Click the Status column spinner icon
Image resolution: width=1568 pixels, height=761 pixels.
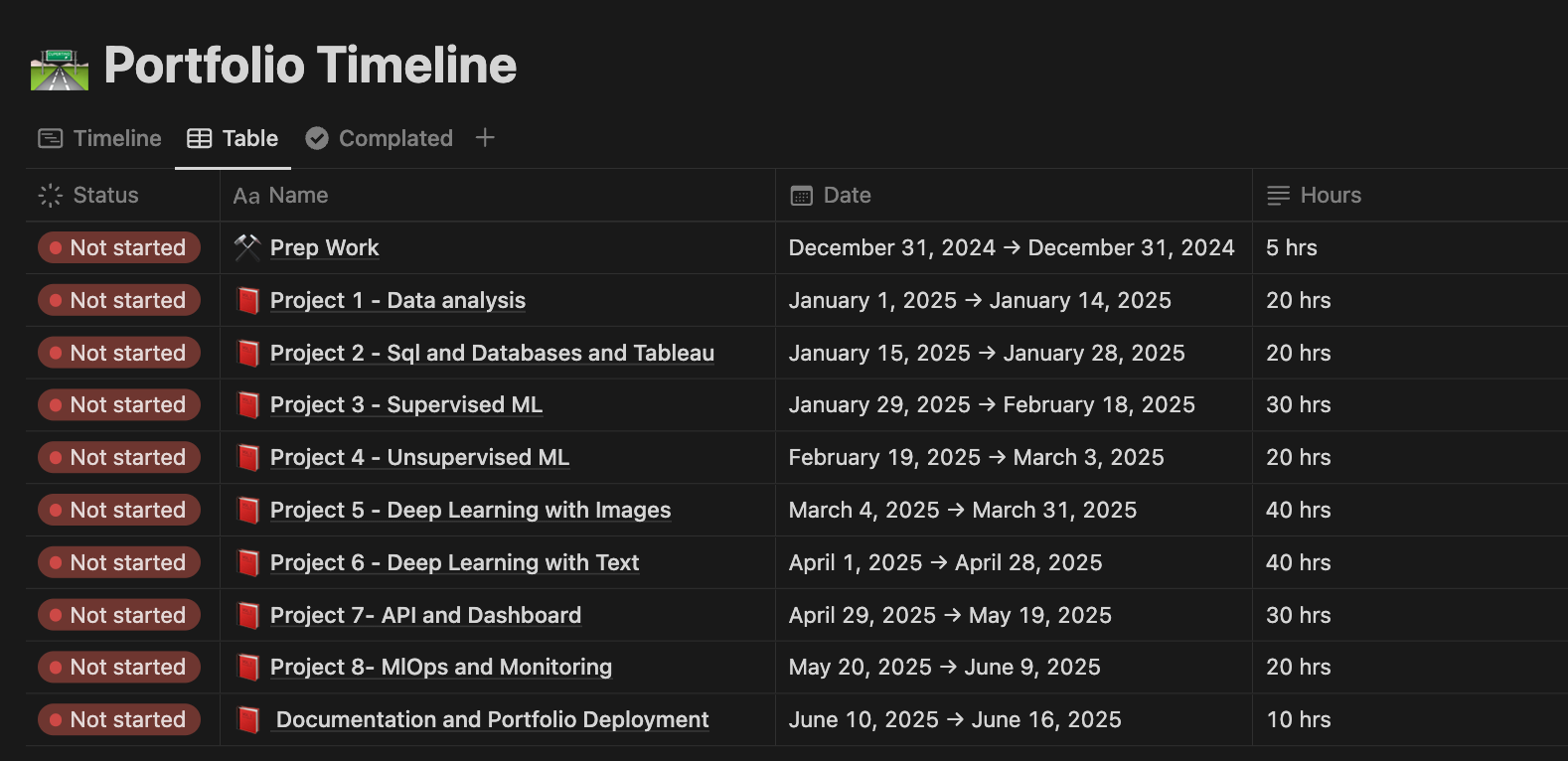click(x=50, y=196)
